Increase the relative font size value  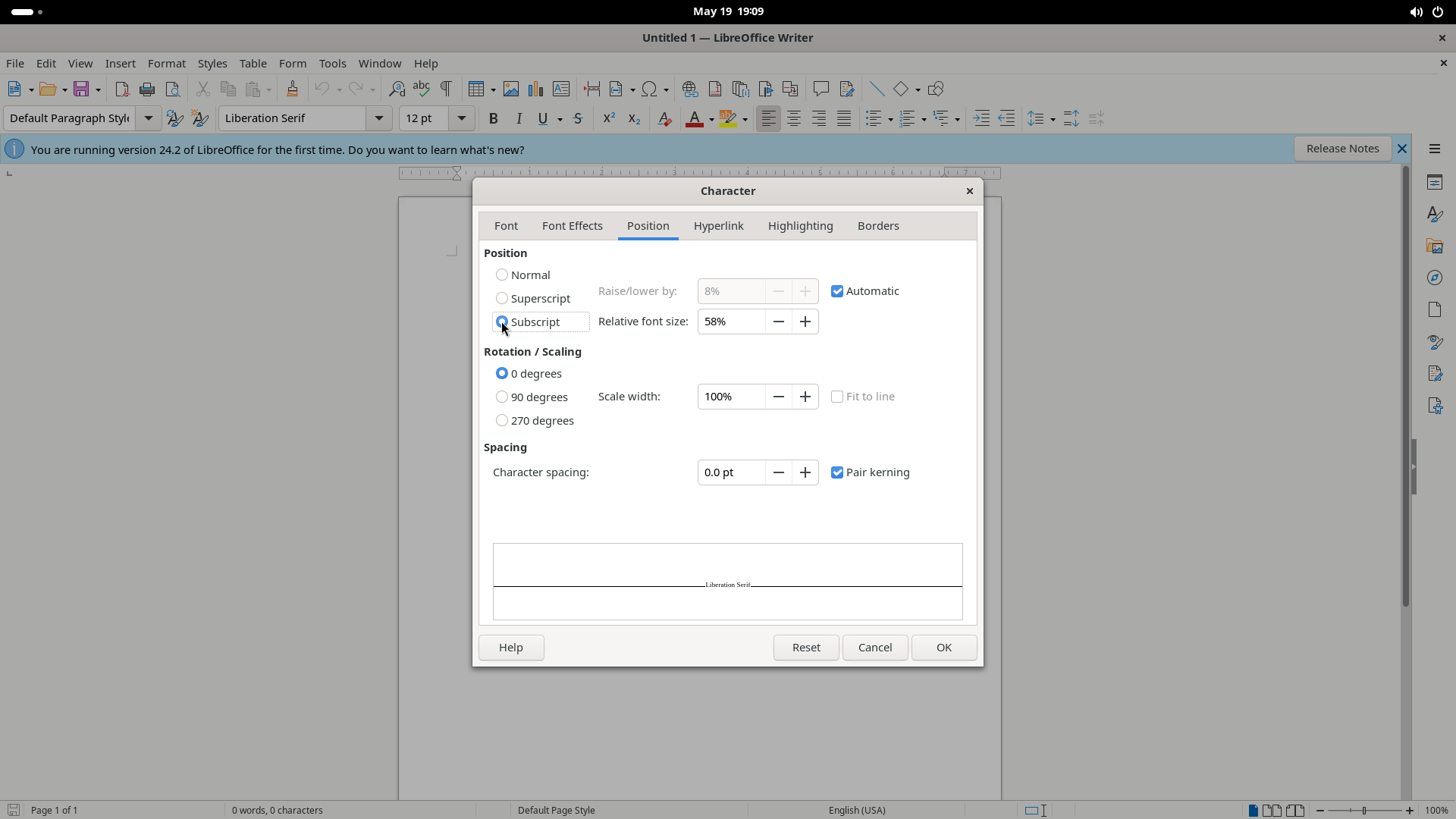pos(805,322)
